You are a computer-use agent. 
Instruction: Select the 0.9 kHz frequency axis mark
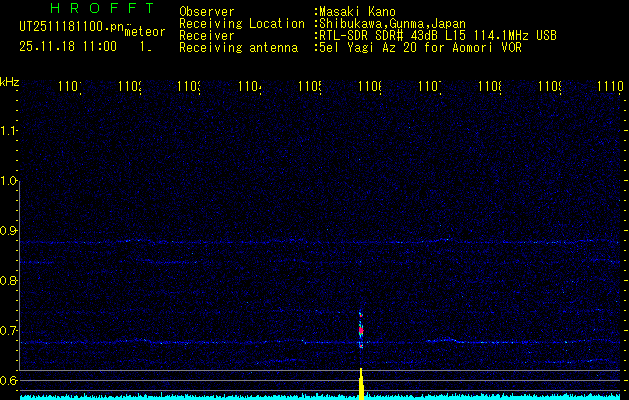(9, 231)
